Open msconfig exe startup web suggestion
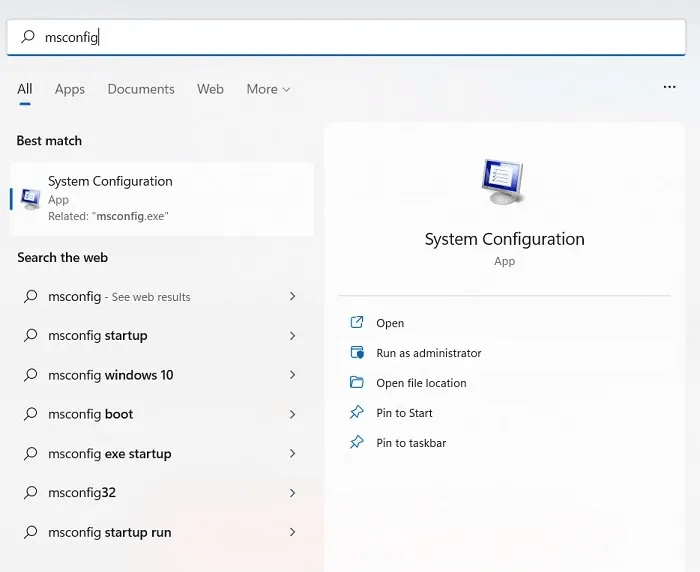700x572 pixels. click(x=109, y=454)
